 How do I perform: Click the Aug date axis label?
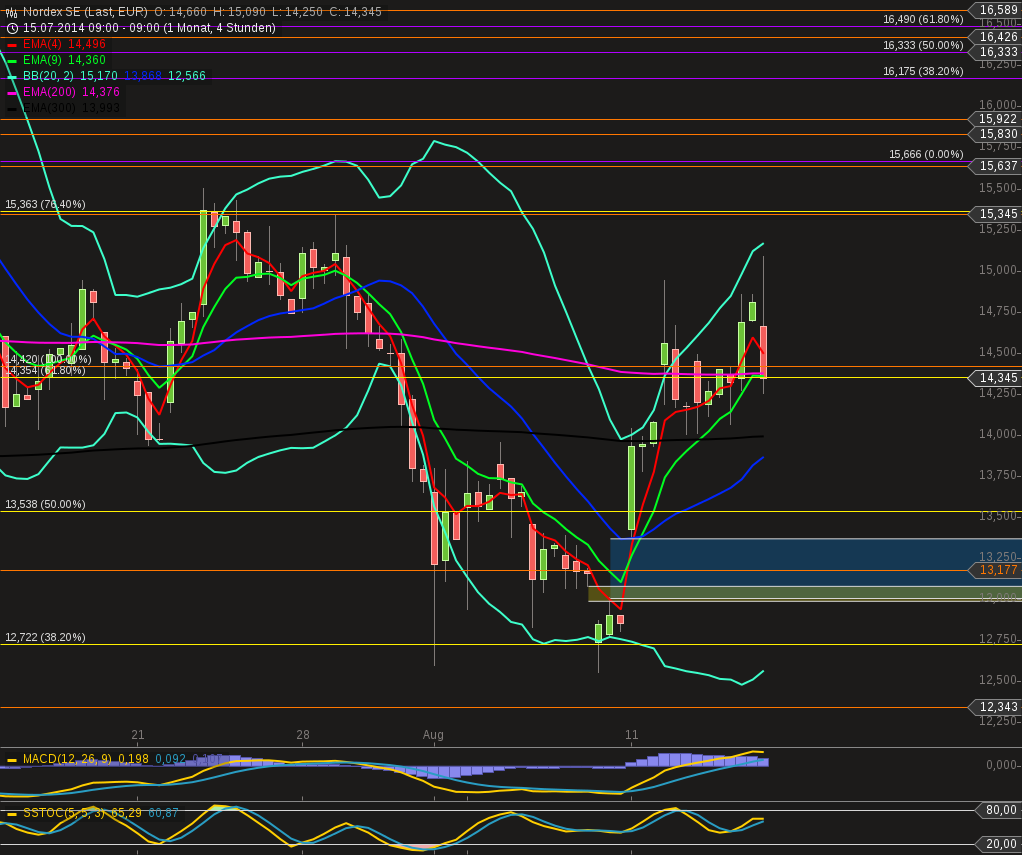[433, 735]
